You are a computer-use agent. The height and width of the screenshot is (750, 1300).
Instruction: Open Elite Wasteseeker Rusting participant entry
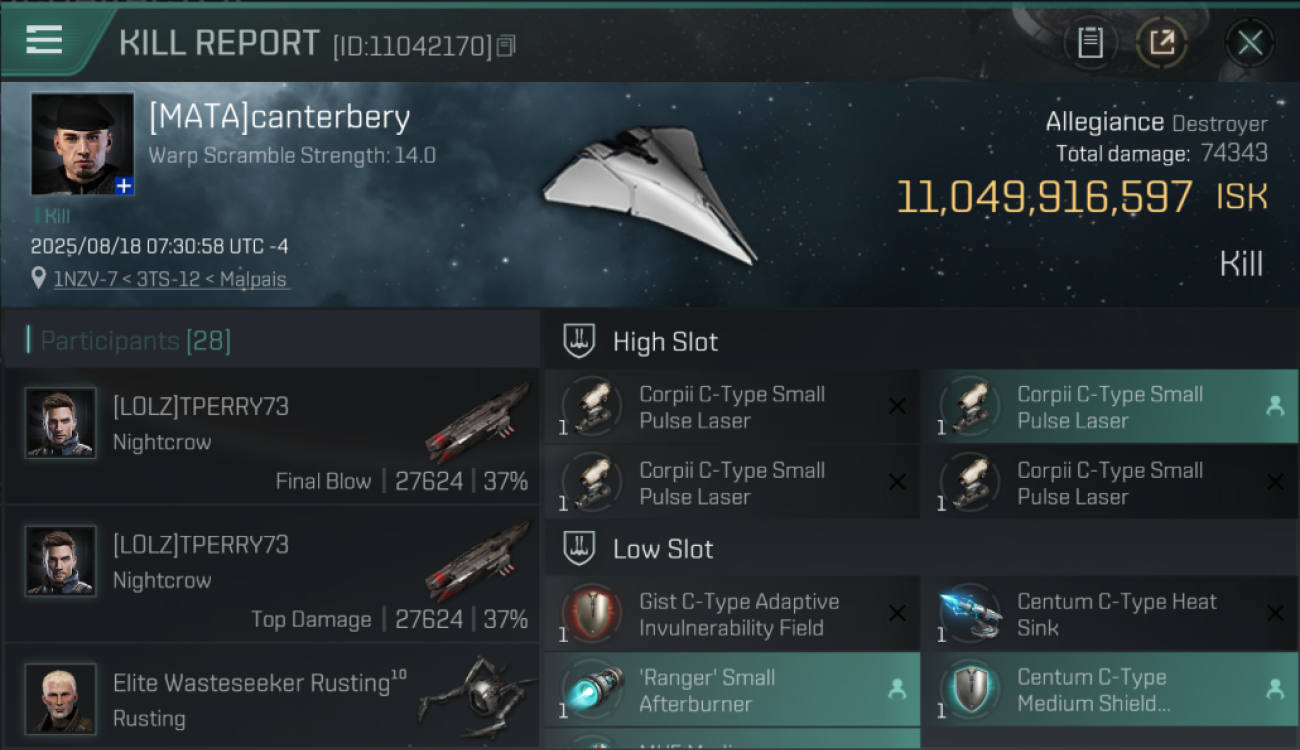click(272, 697)
